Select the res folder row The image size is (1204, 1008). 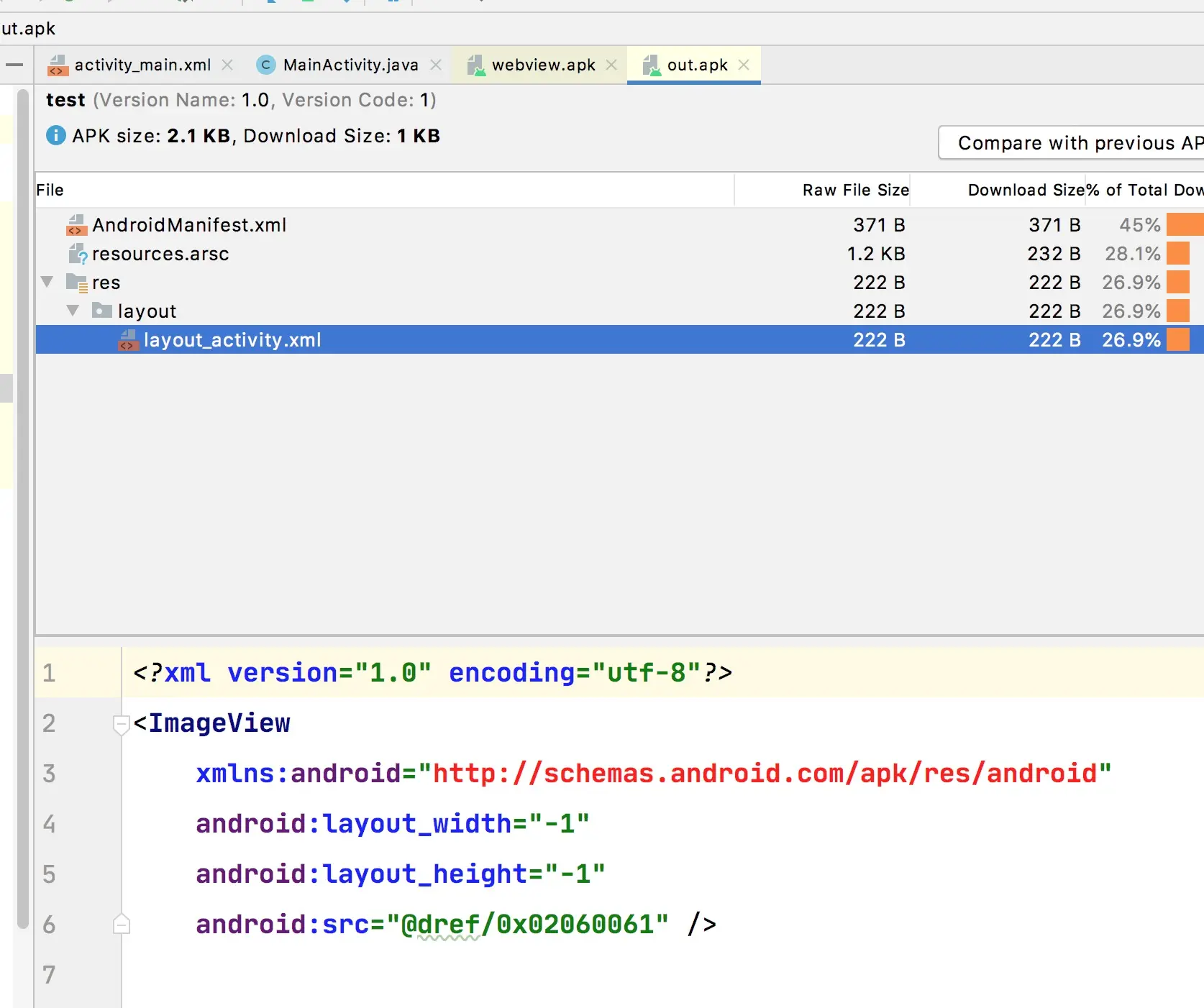click(619, 283)
